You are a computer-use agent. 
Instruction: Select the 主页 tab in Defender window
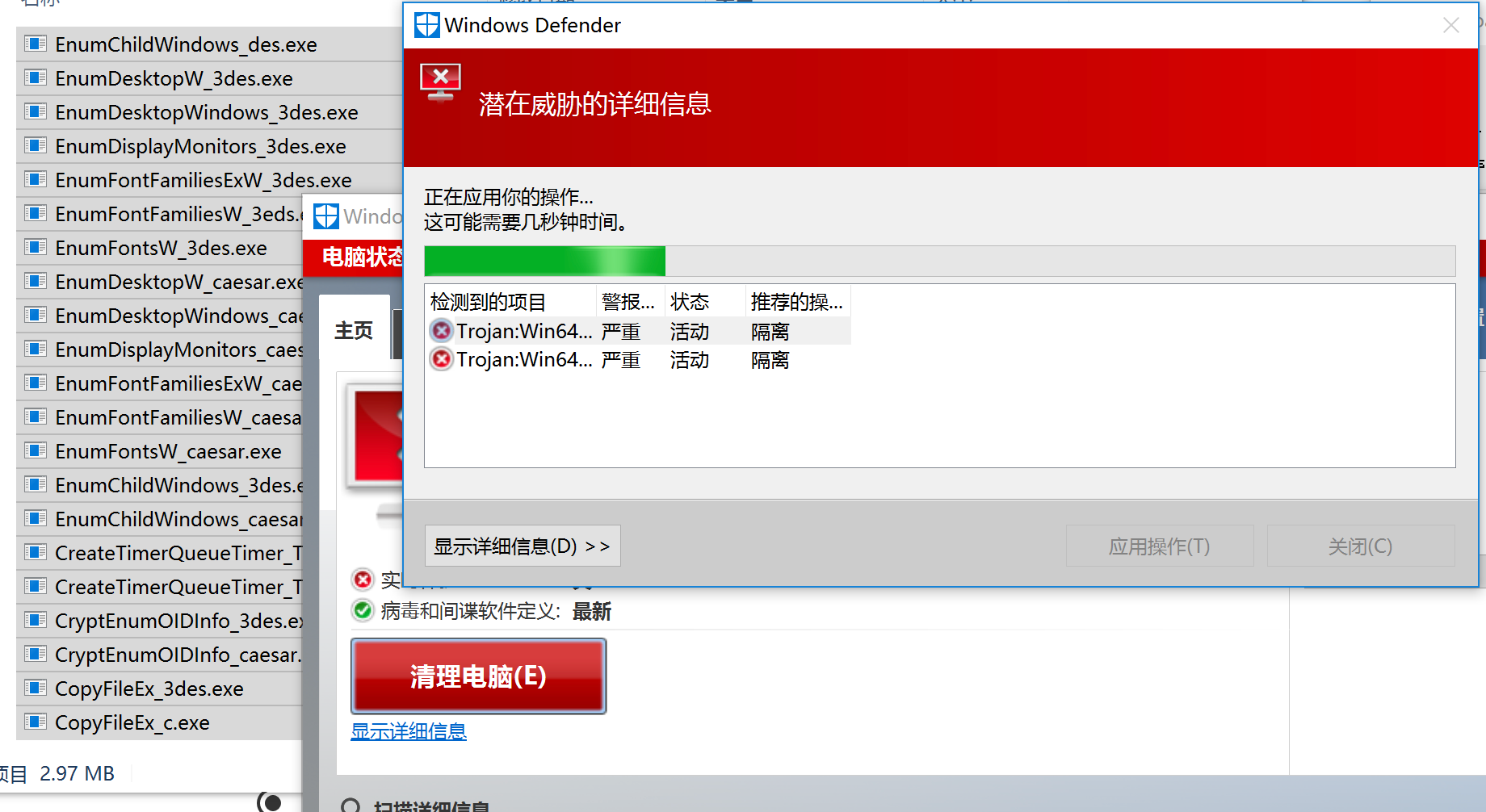coord(354,330)
